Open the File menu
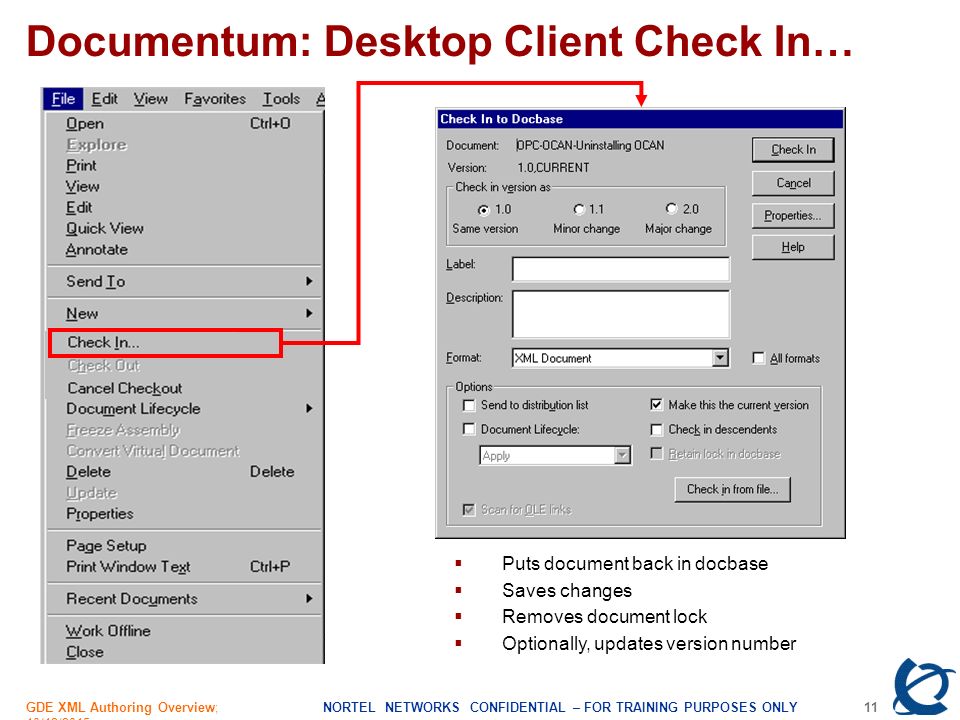 tap(63, 99)
